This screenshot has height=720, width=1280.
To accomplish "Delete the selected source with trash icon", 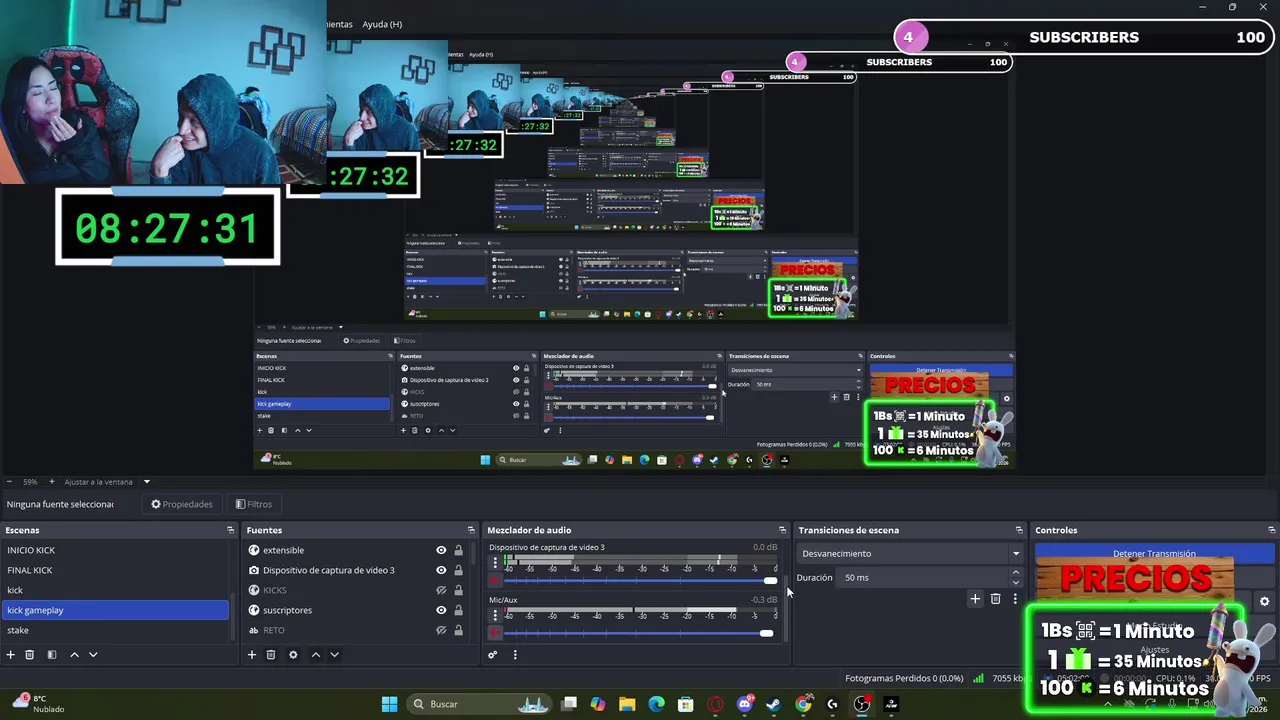I will pyautogui.click(x=271, y=655).
